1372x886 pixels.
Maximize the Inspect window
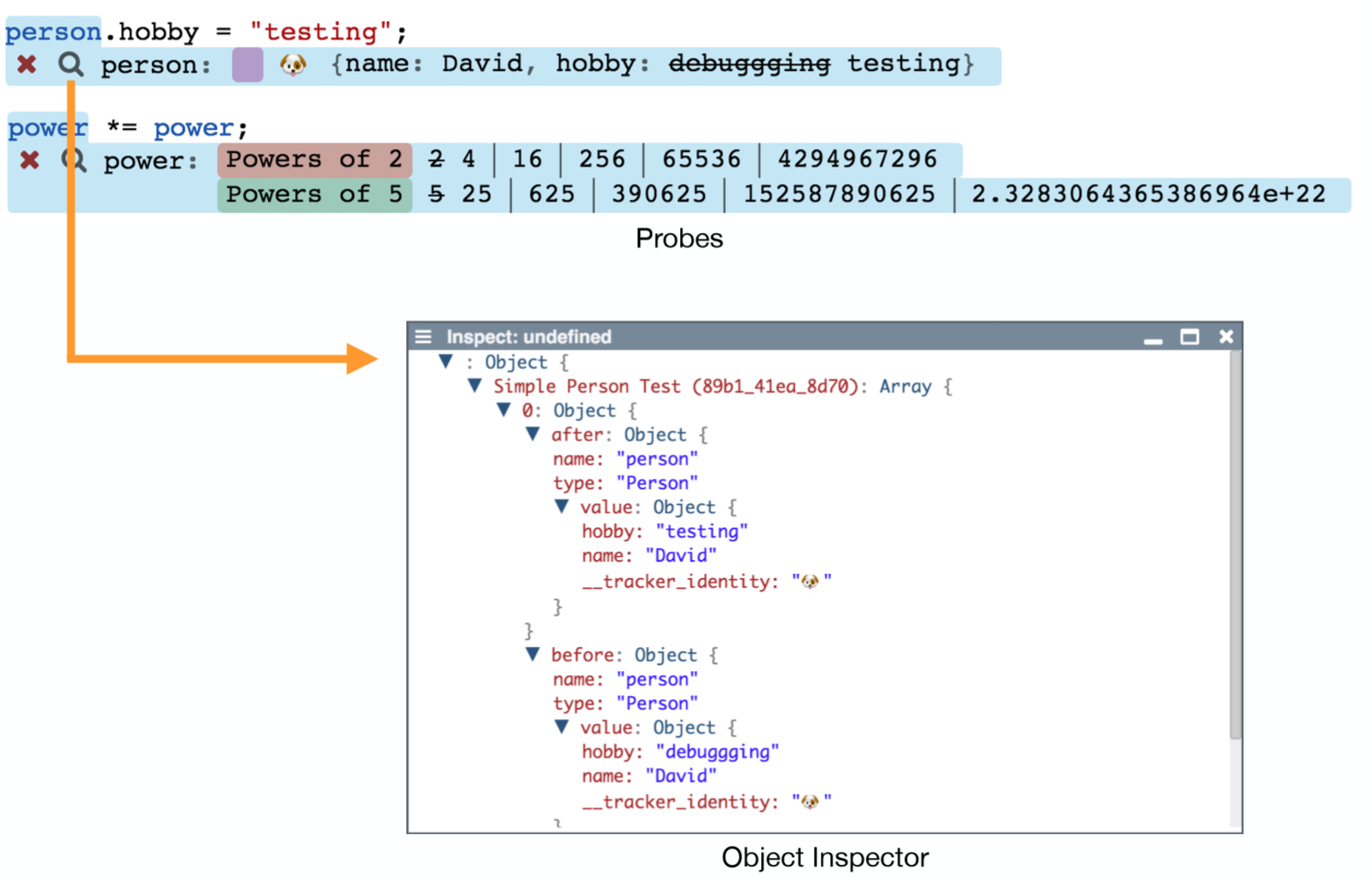tap(1189, 336)
